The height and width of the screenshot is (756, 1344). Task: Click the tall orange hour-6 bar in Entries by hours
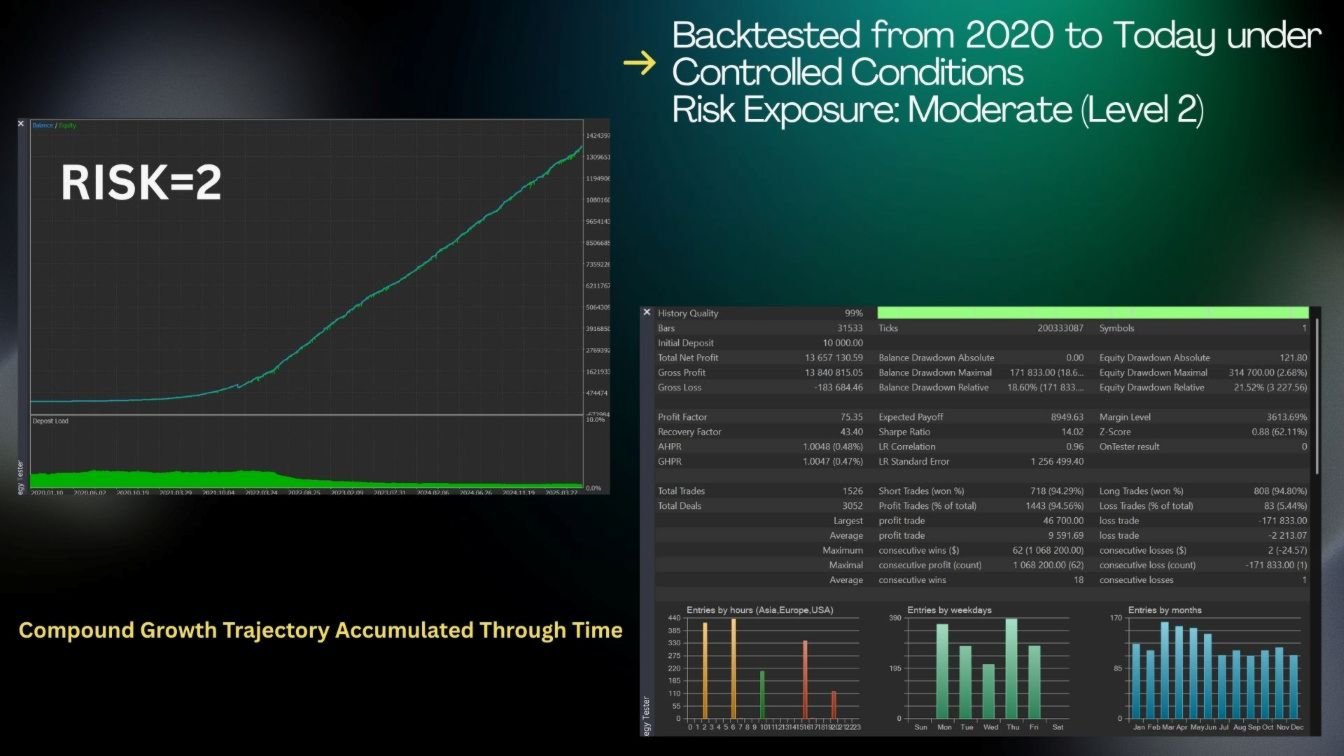point(734,668)
